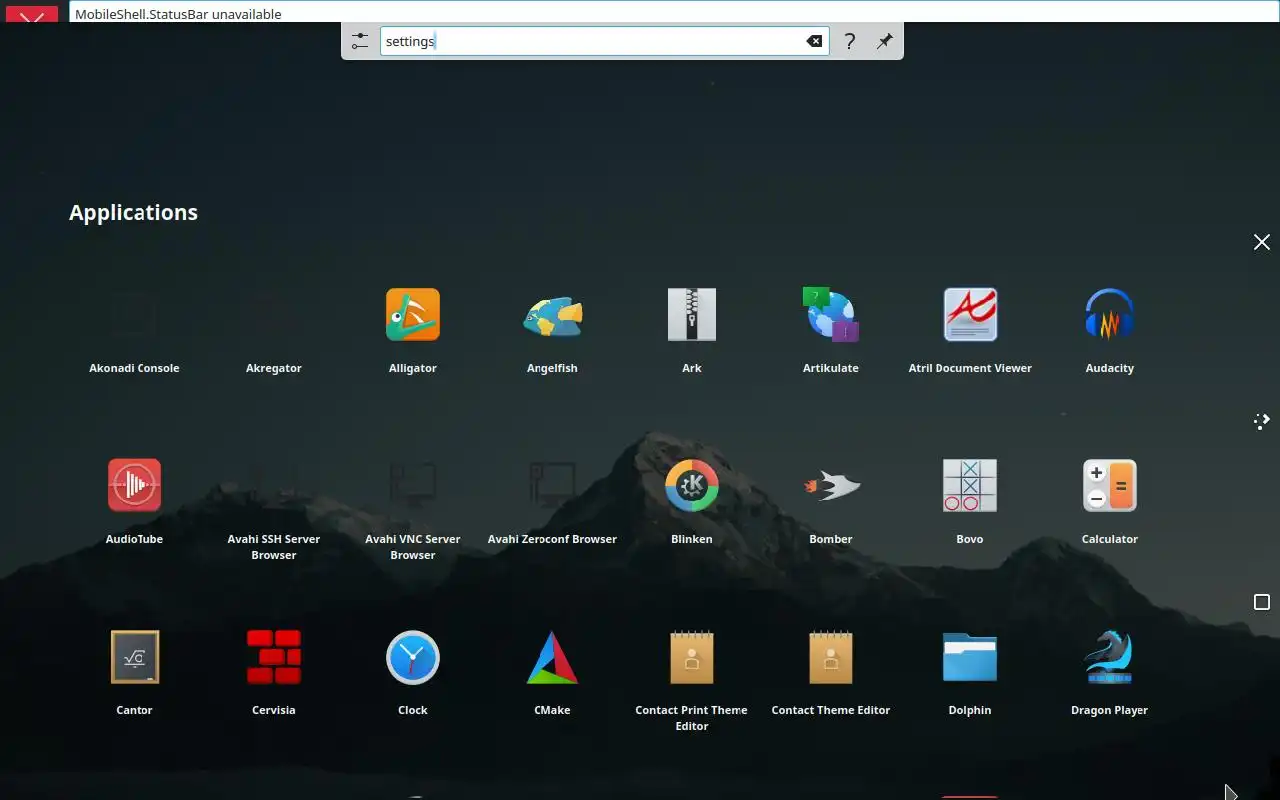This screenshot has height=800, width=1280.
Task: Open Bovo tic-tac-toe icon
Action: (x=970, y=485)
